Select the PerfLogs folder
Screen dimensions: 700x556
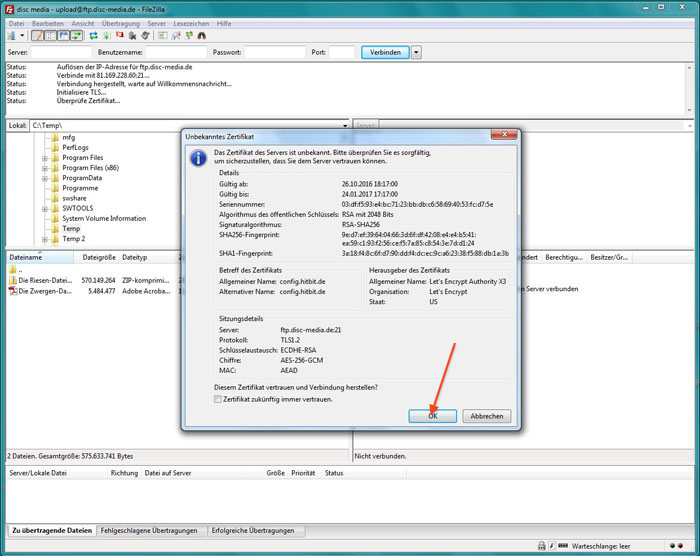point(75,147)
